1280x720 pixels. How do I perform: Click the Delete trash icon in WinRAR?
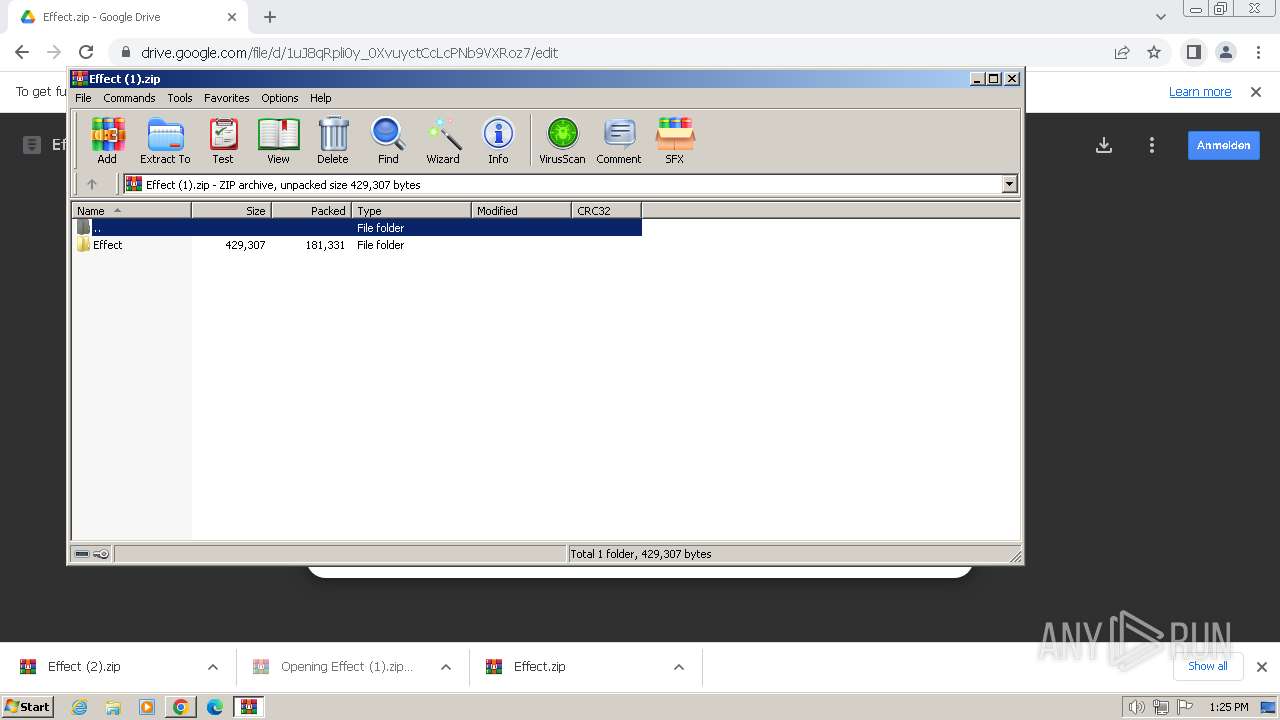(x=333, y=140)
